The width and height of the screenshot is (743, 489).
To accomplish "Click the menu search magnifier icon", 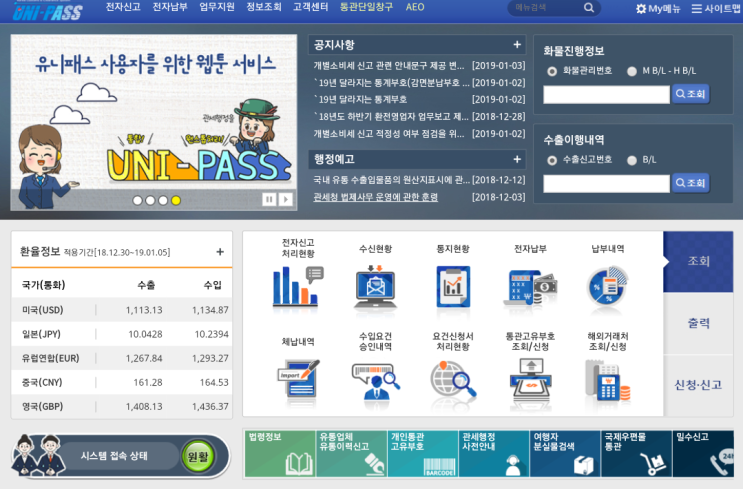I will point(589,8).
